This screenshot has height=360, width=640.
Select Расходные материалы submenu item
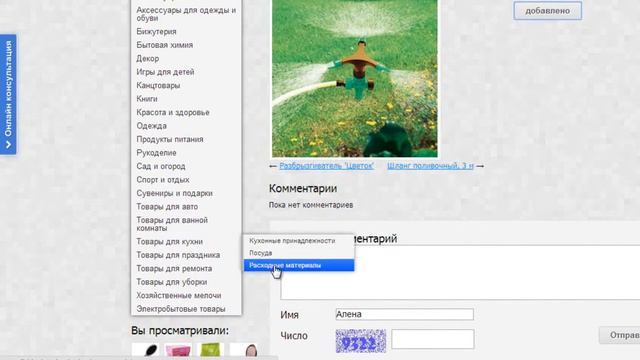(x=299, y=265)
